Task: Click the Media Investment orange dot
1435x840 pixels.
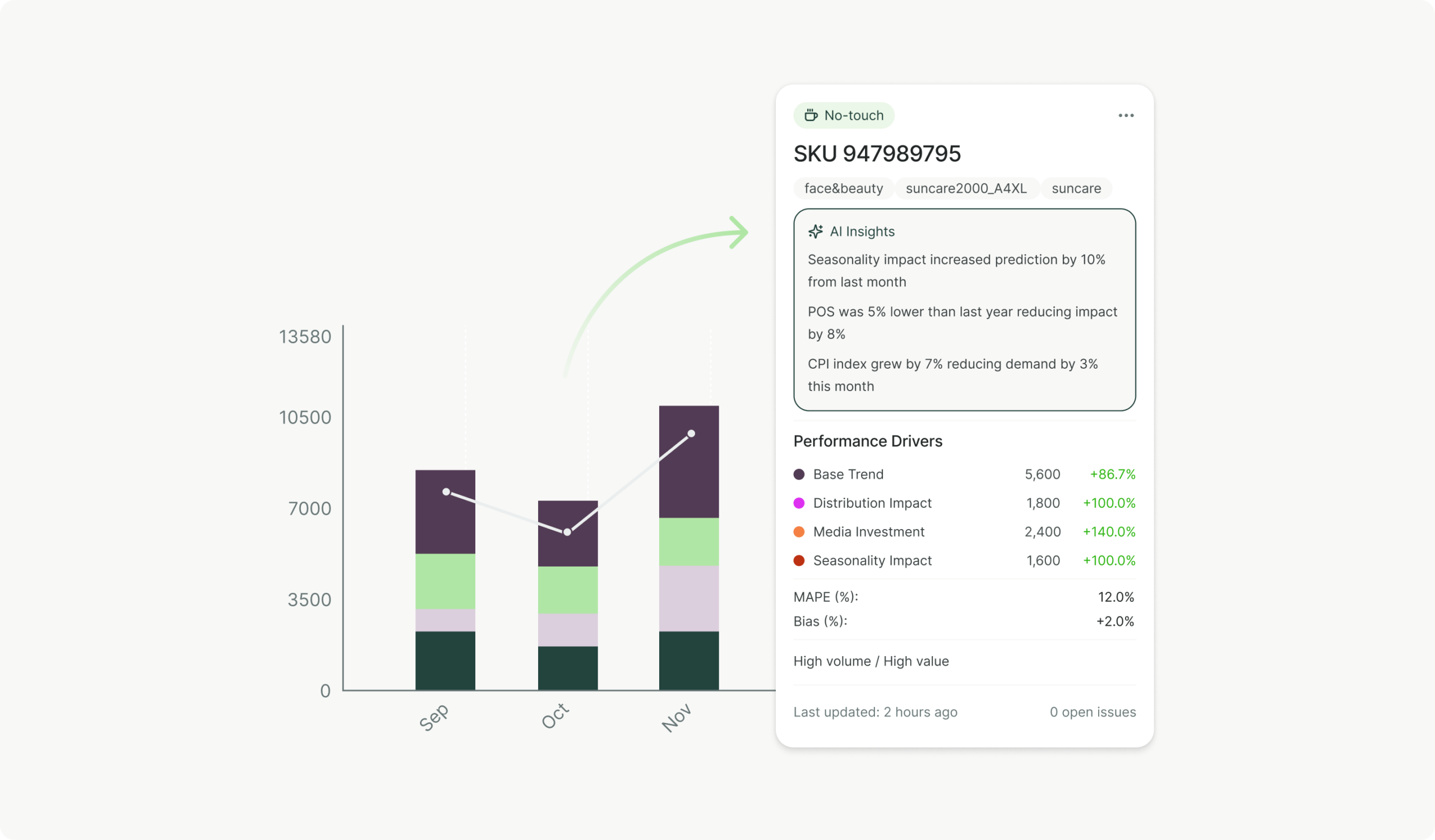Action: (x=799, y=532)
